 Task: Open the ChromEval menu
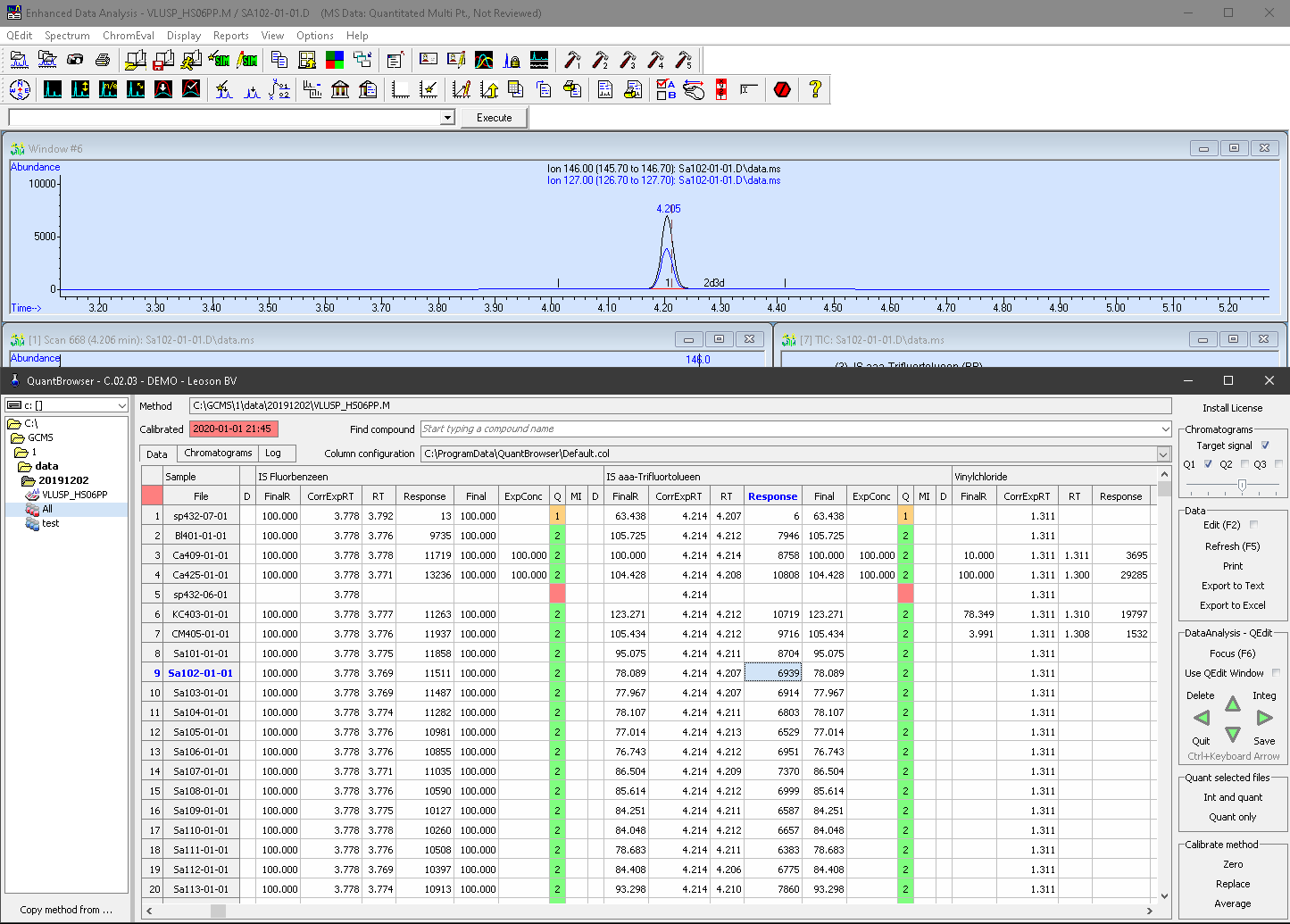click(129, 36)
